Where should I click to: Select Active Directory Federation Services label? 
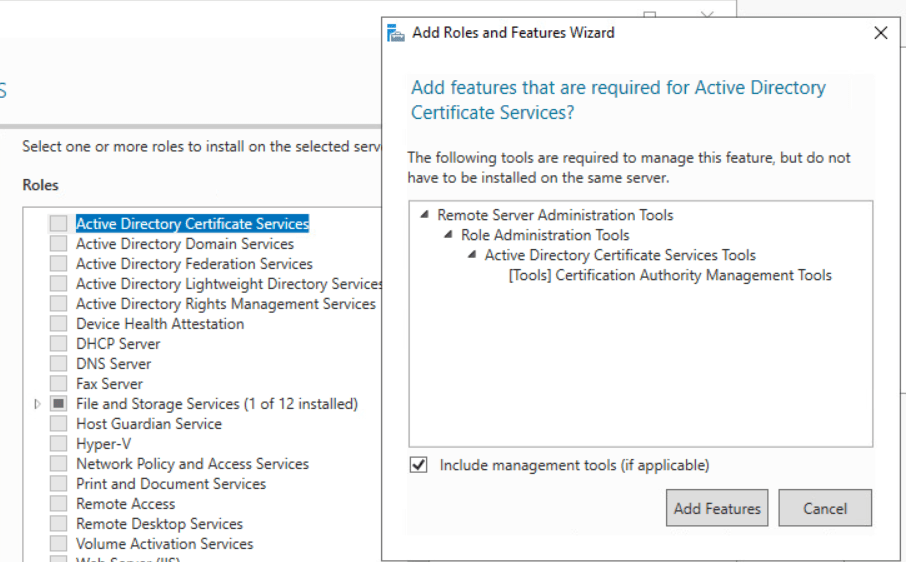point(194,264)
